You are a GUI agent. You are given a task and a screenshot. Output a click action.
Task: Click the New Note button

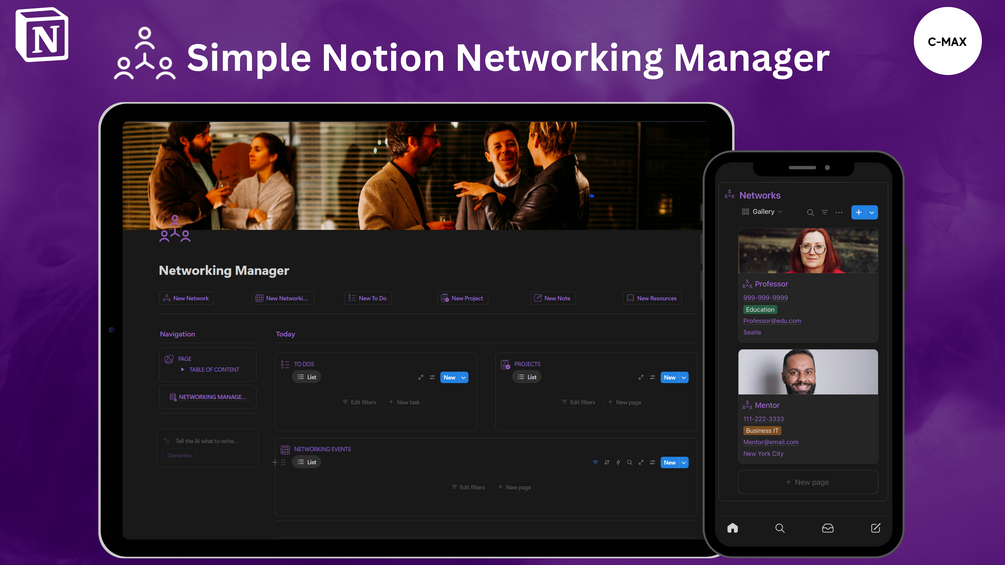click(552, 298)
